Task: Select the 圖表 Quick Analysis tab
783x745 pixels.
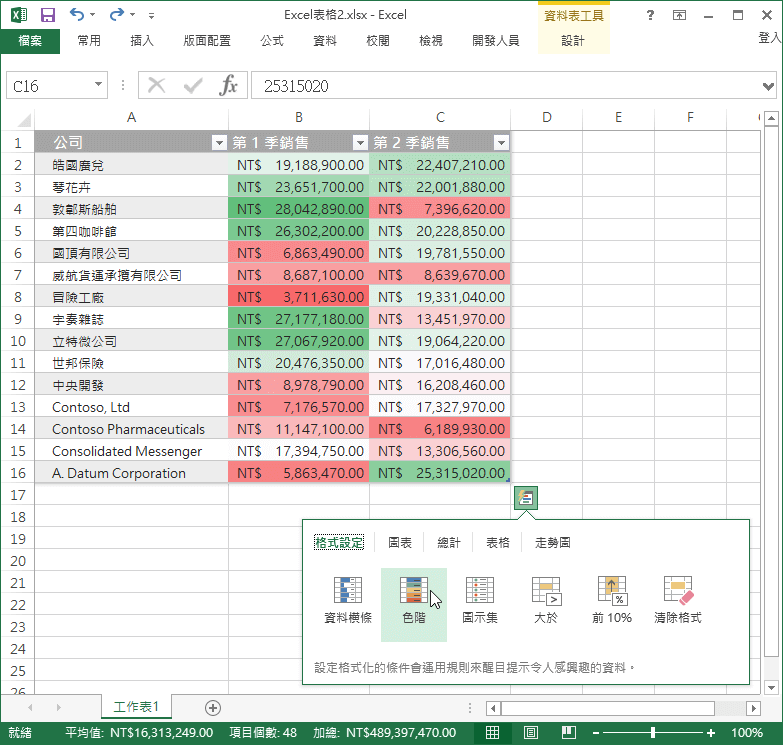Action: (x=400, y=542)
